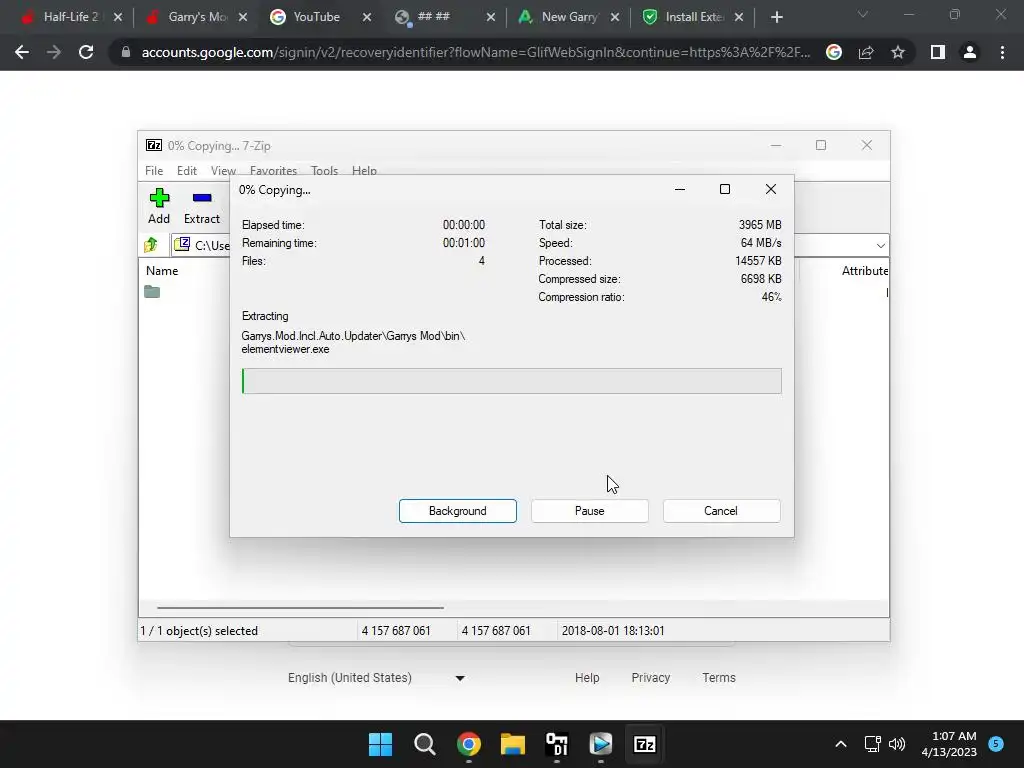Open the Privacy link on Google page
The image size is (1024, 768).
click(650, 678)
